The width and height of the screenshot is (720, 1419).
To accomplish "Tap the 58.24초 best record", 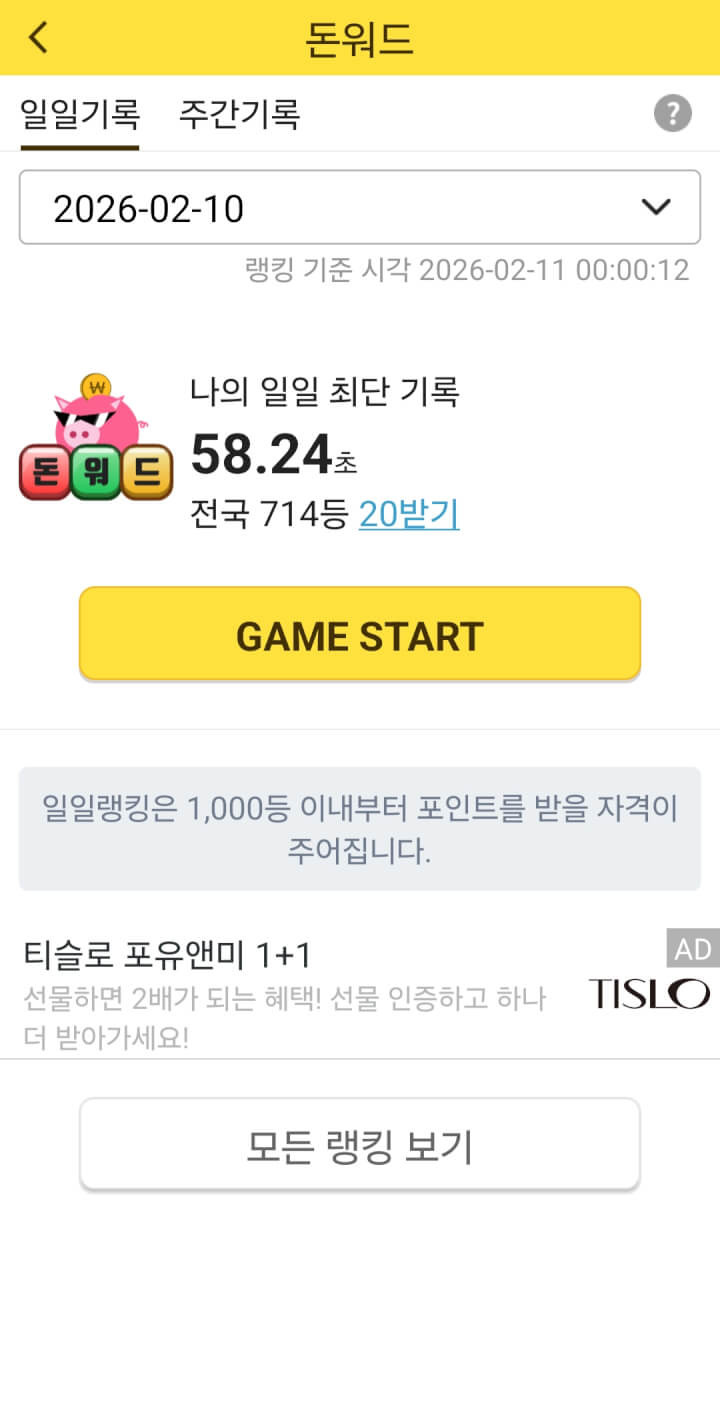I will point(273,455).
